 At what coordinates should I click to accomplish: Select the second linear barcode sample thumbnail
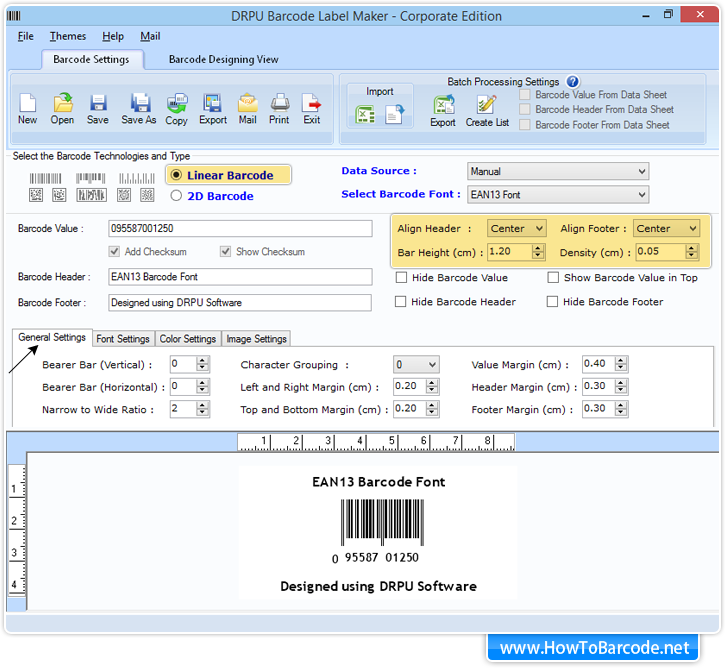(91, 178)
